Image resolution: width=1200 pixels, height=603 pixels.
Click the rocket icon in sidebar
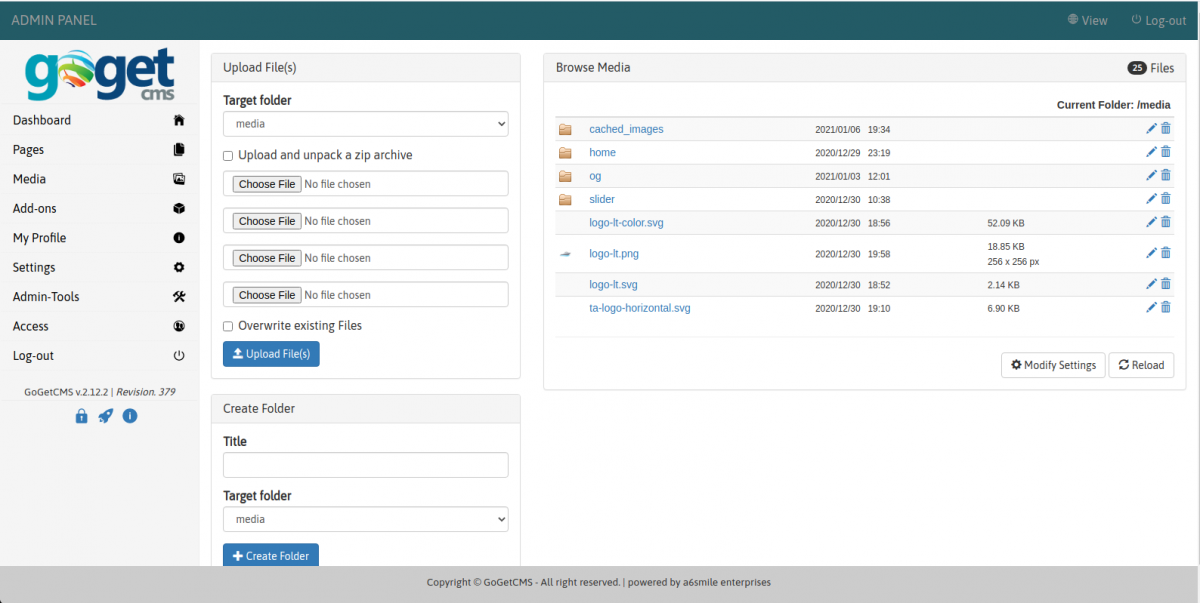pyautogui.click(x=105, y=416)
